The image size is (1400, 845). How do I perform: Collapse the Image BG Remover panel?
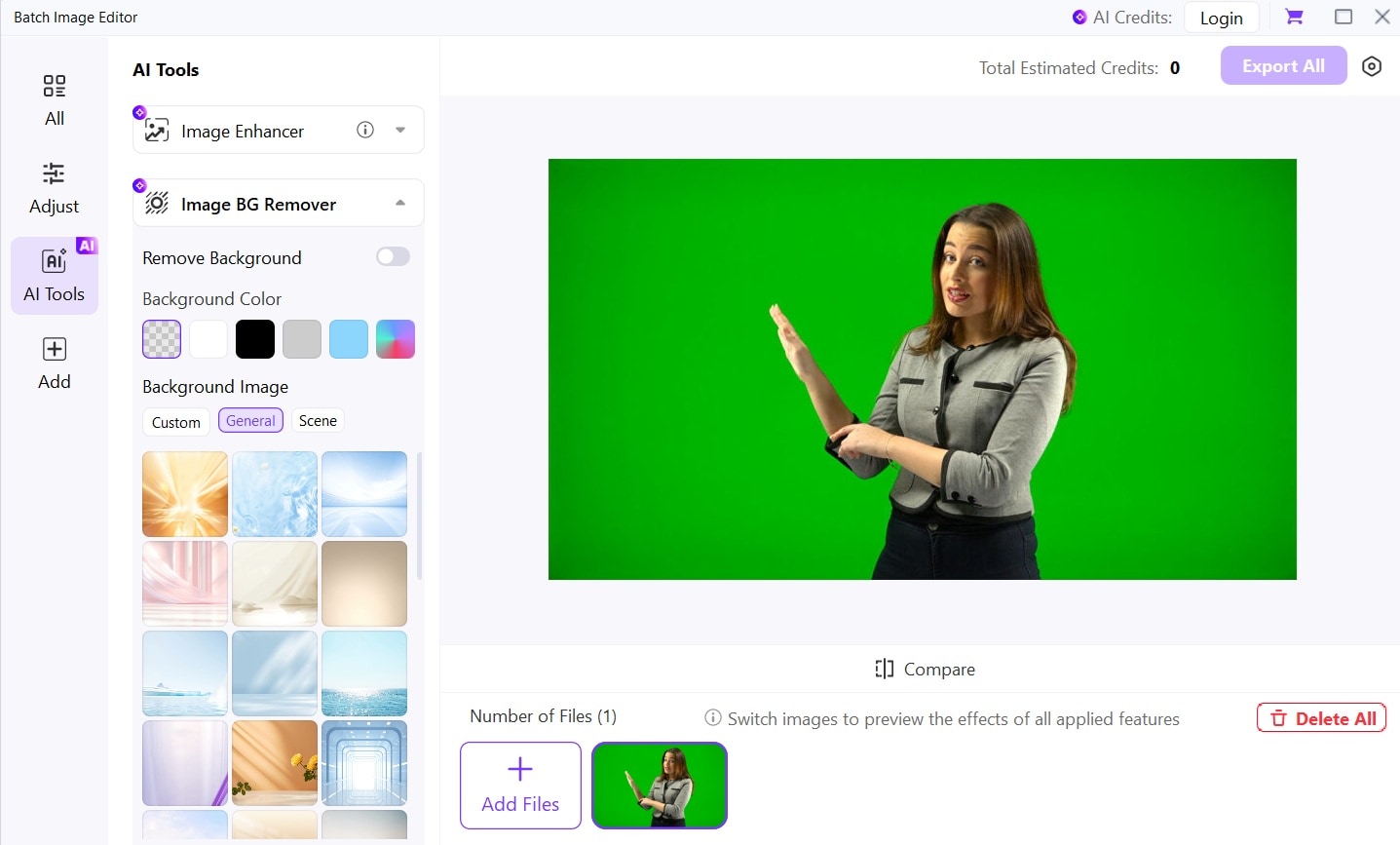click(x=400, y=203)
